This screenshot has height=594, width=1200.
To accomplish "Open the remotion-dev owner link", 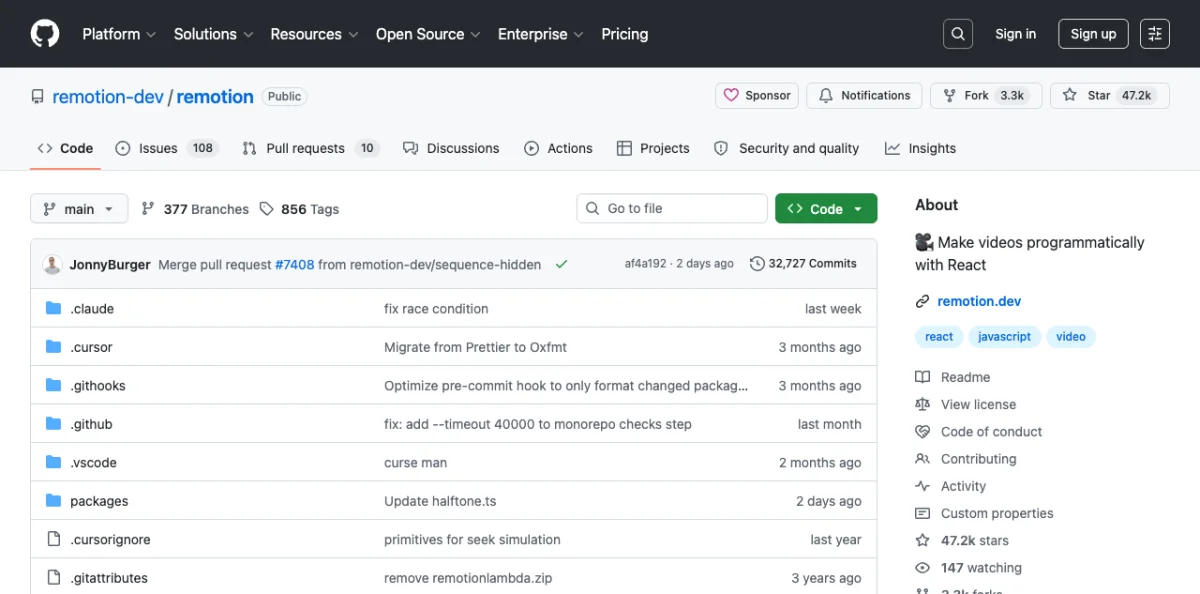I will 108,97.
